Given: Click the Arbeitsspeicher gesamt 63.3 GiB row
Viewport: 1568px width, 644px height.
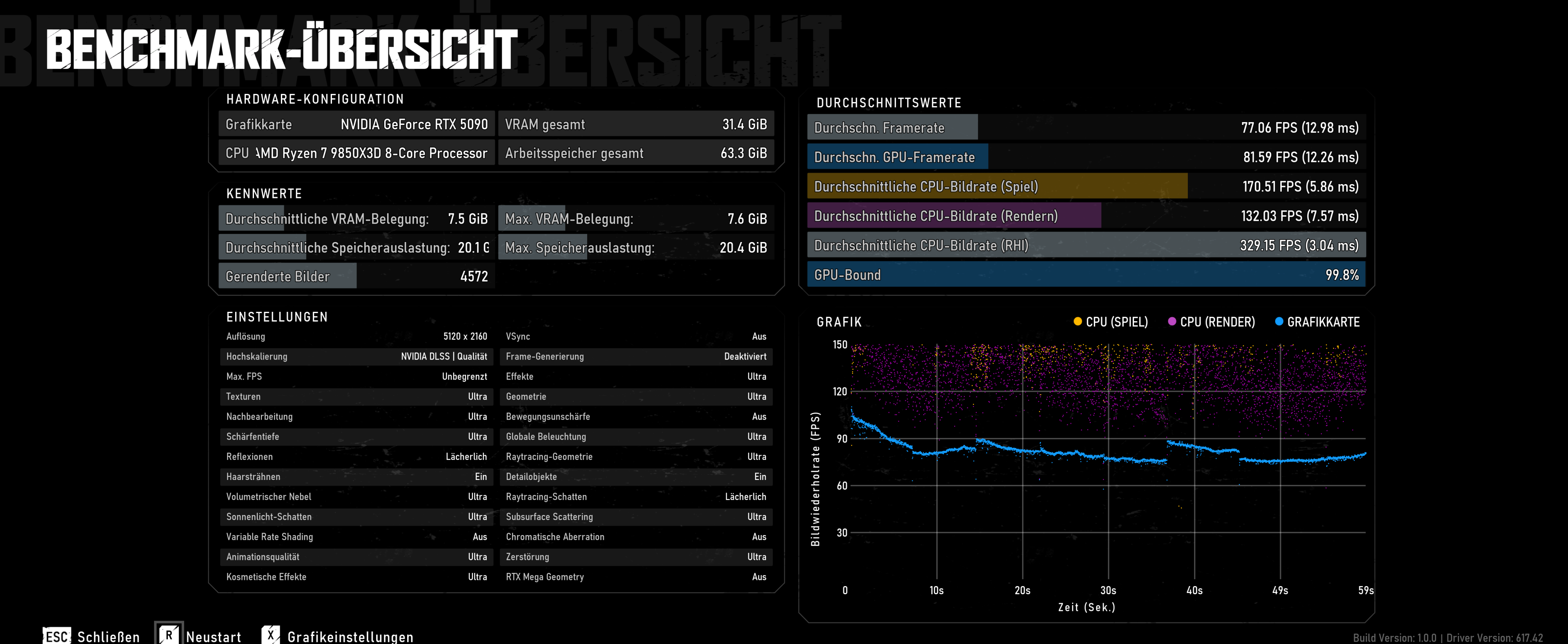Looking at the screenshot, I should click(636, 153).
